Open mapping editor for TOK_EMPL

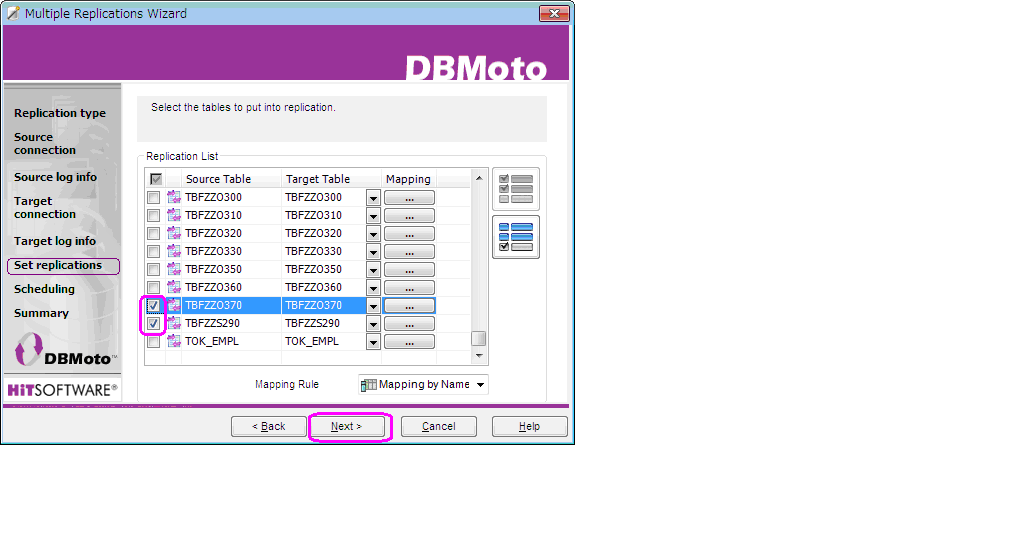409,342
